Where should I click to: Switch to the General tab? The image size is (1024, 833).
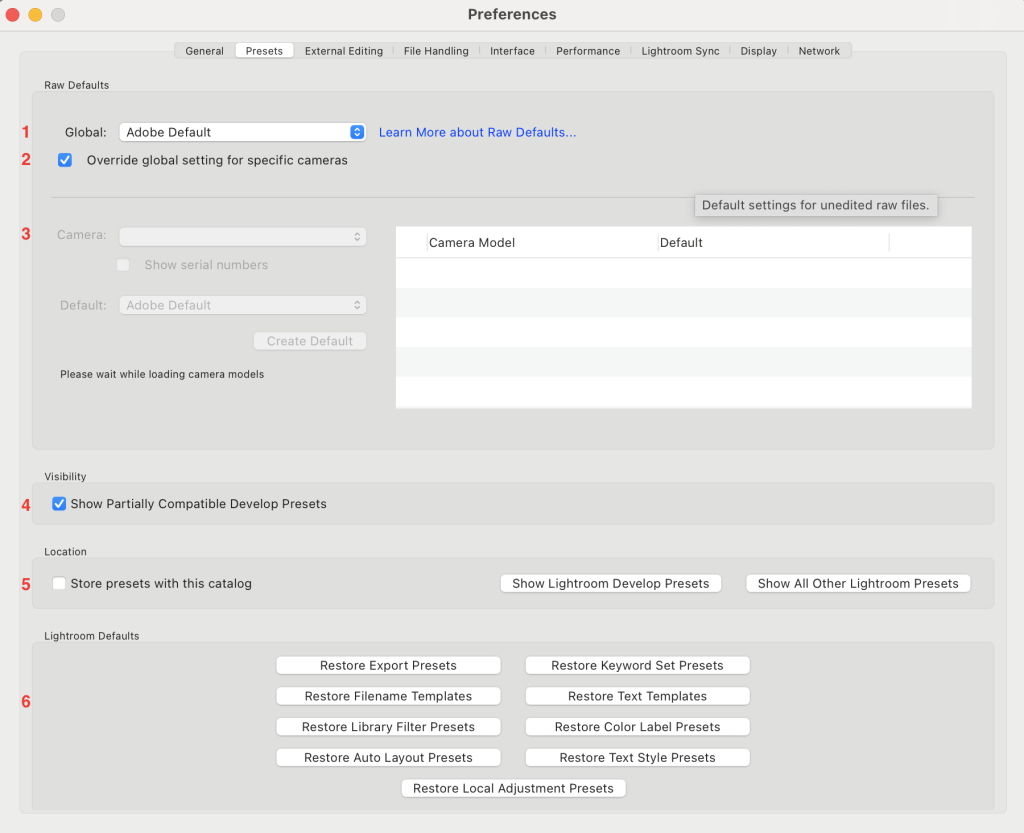tap(204, 51)
